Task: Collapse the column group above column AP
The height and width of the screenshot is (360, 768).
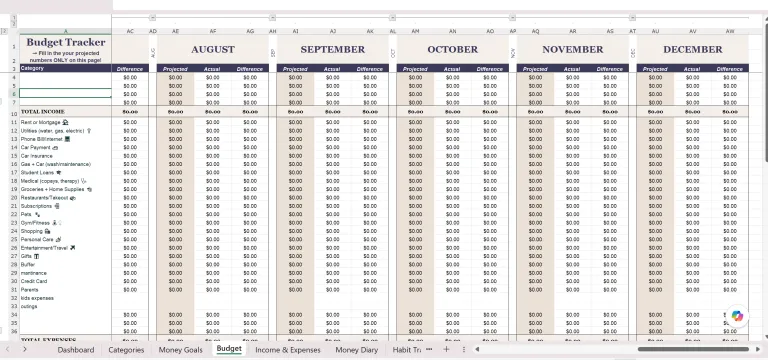Action: click(x=512, y=18)
